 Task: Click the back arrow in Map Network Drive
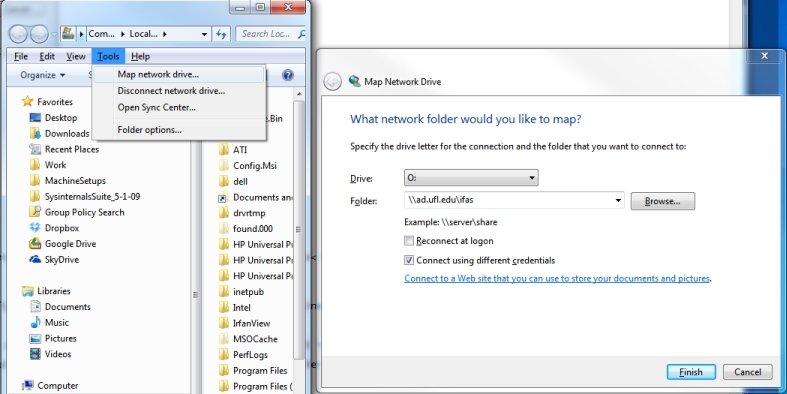(x=332, y=81)
